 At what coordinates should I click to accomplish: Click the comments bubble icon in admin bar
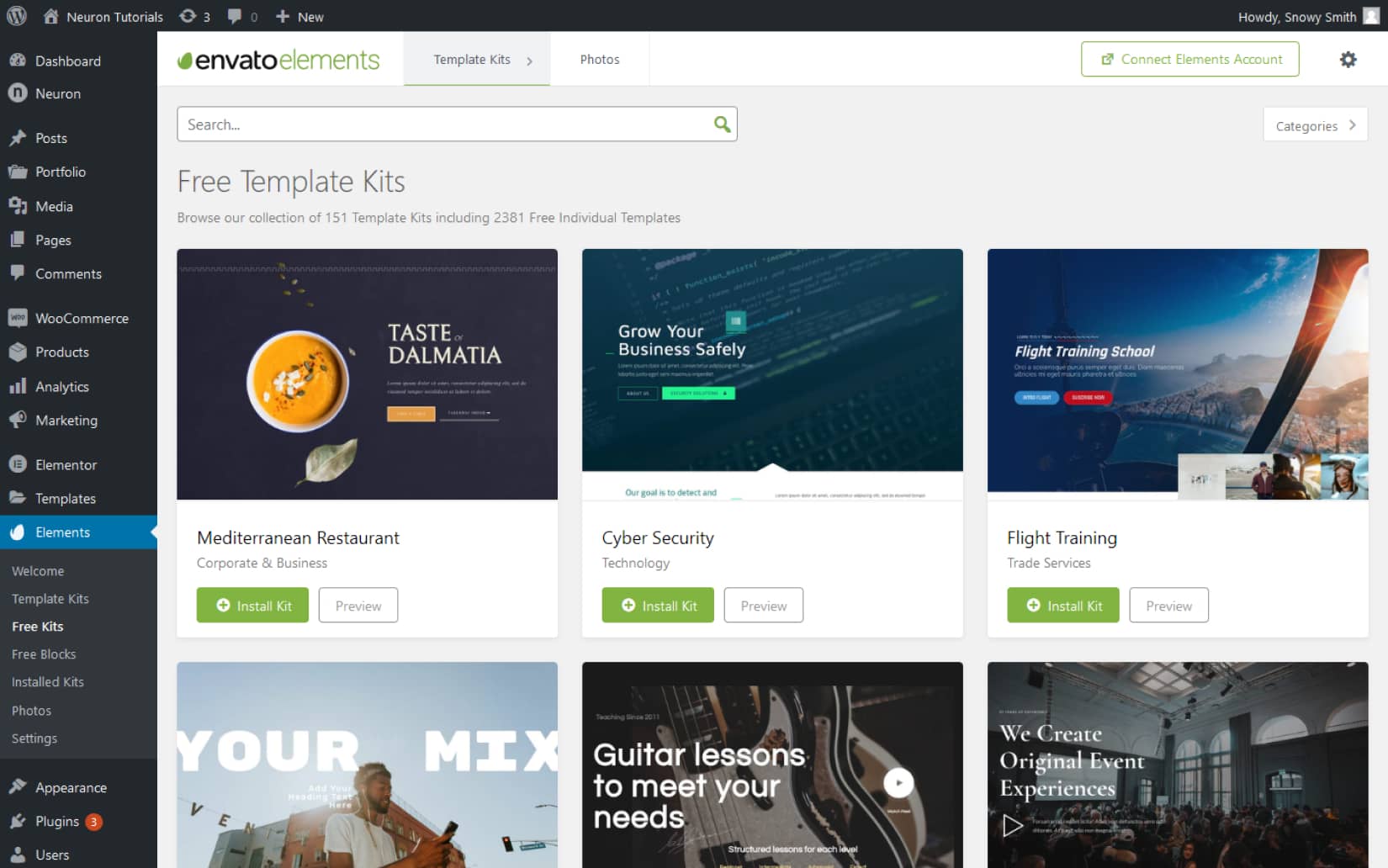point(233,16)
